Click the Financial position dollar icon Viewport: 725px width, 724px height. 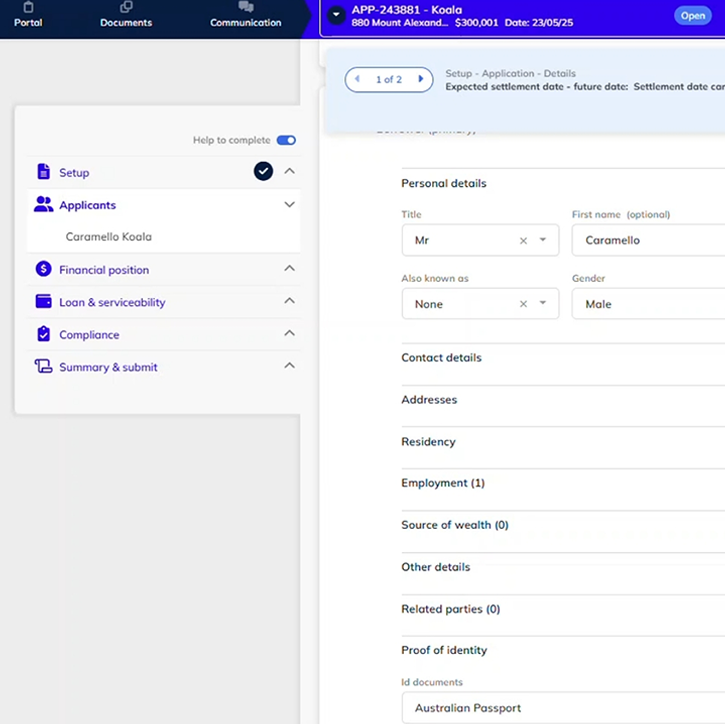click(x=43, y=269)
